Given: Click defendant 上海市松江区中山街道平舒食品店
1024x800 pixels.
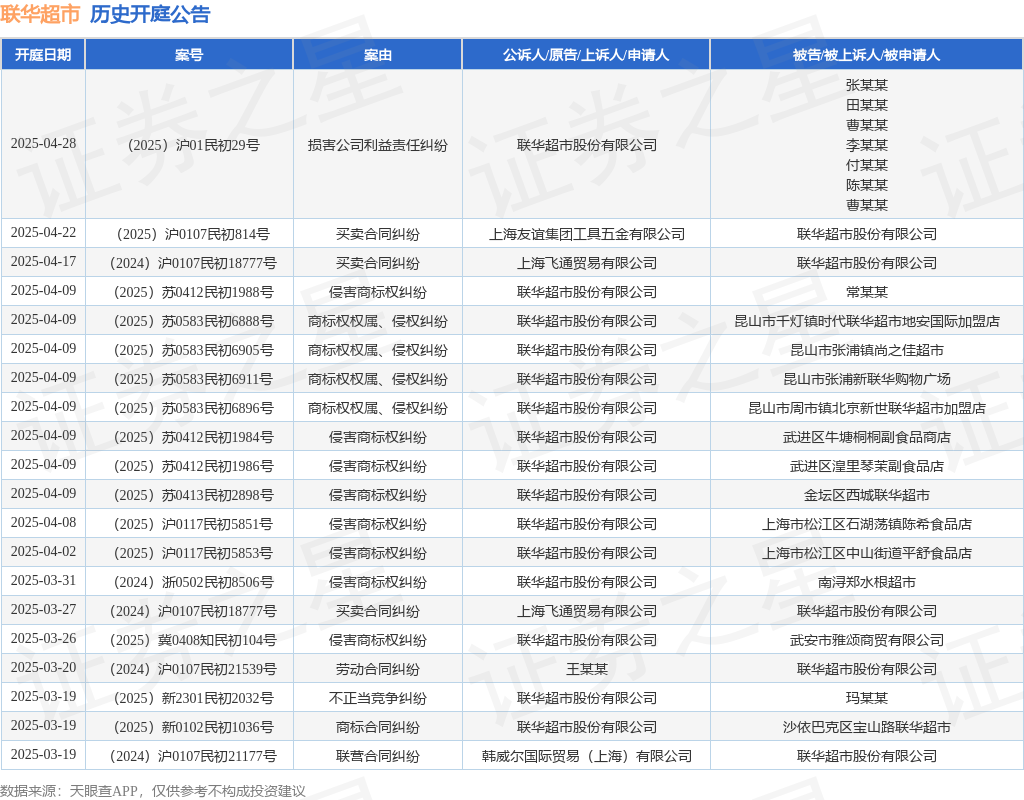Looking at the screenshot, I should click(867, 553).
